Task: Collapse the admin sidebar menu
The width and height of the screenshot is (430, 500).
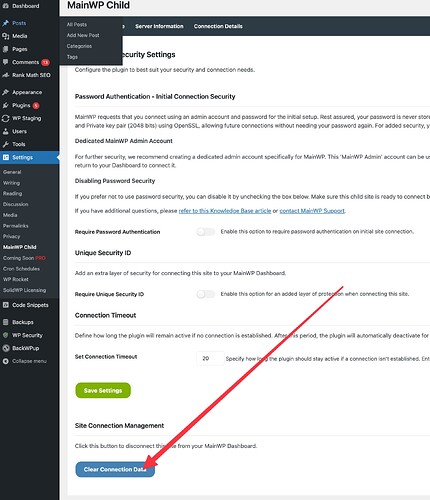Action: 24,361
